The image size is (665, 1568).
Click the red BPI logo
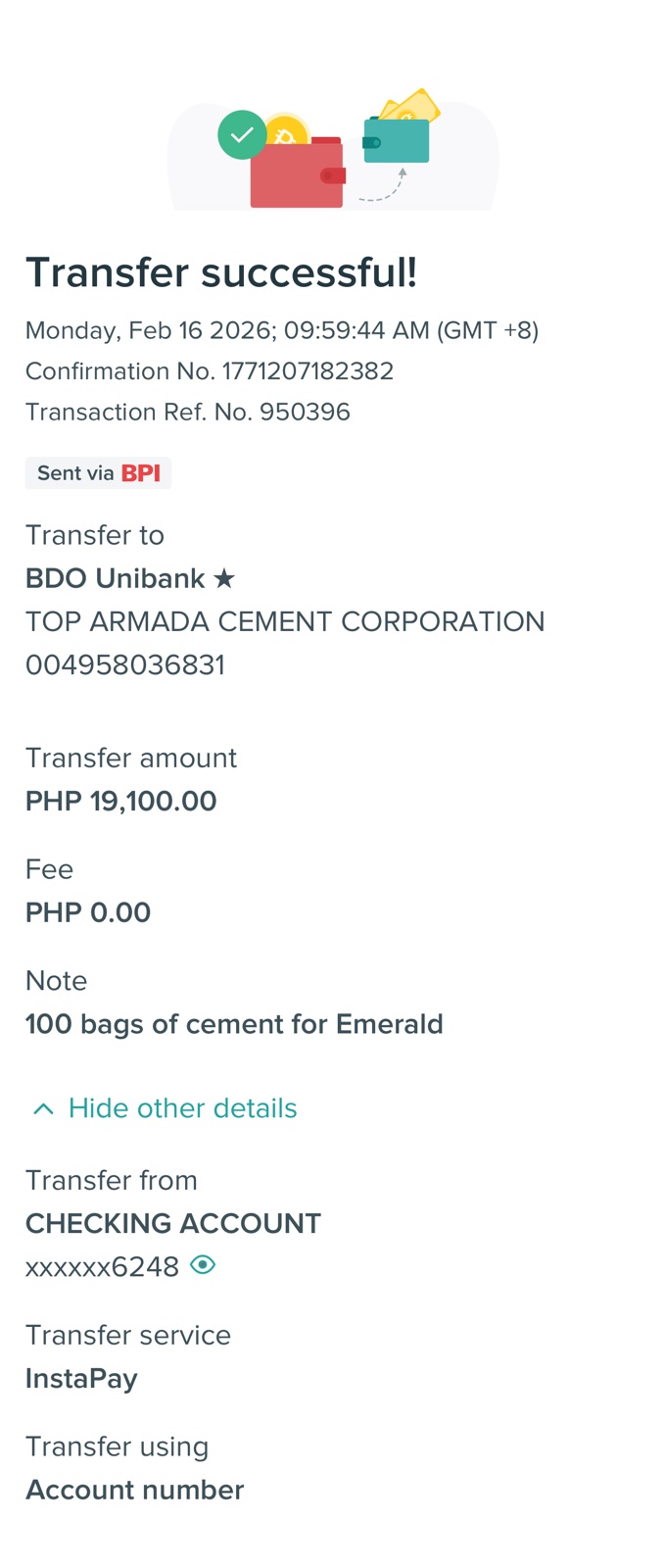click(x=141, y=473)
